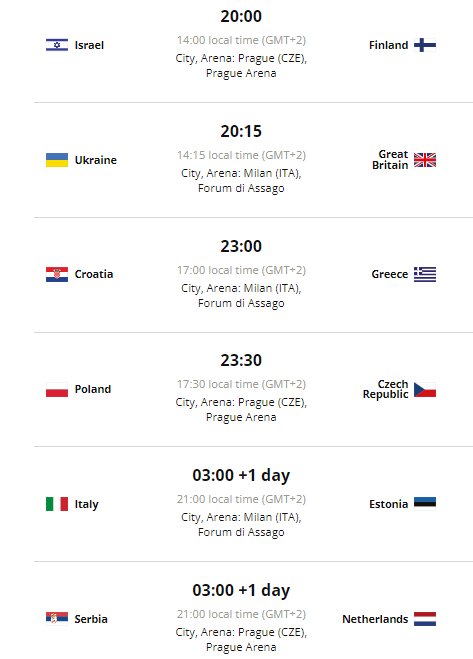Open the Netherlands team name link
Screen dimensions: 473x659
(375, 619)
